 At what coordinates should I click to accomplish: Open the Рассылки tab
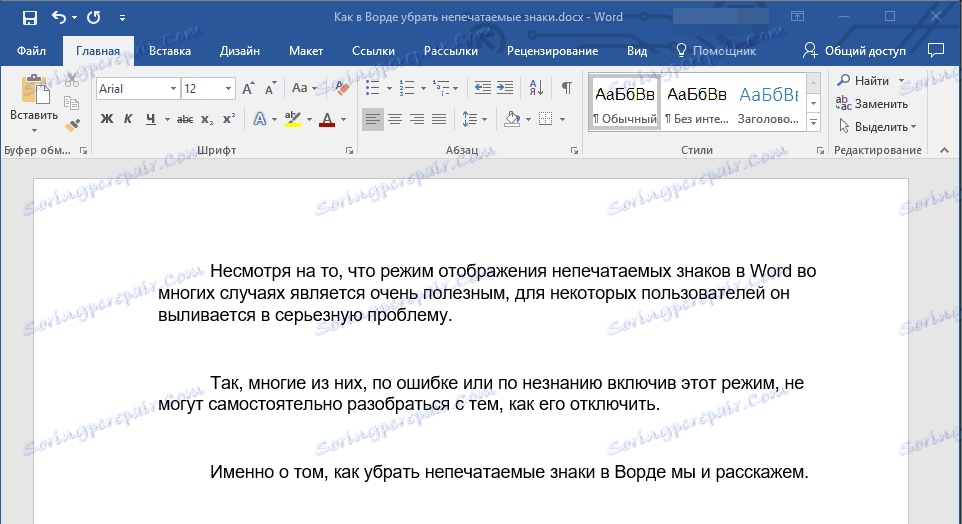(x=451, y=51)
